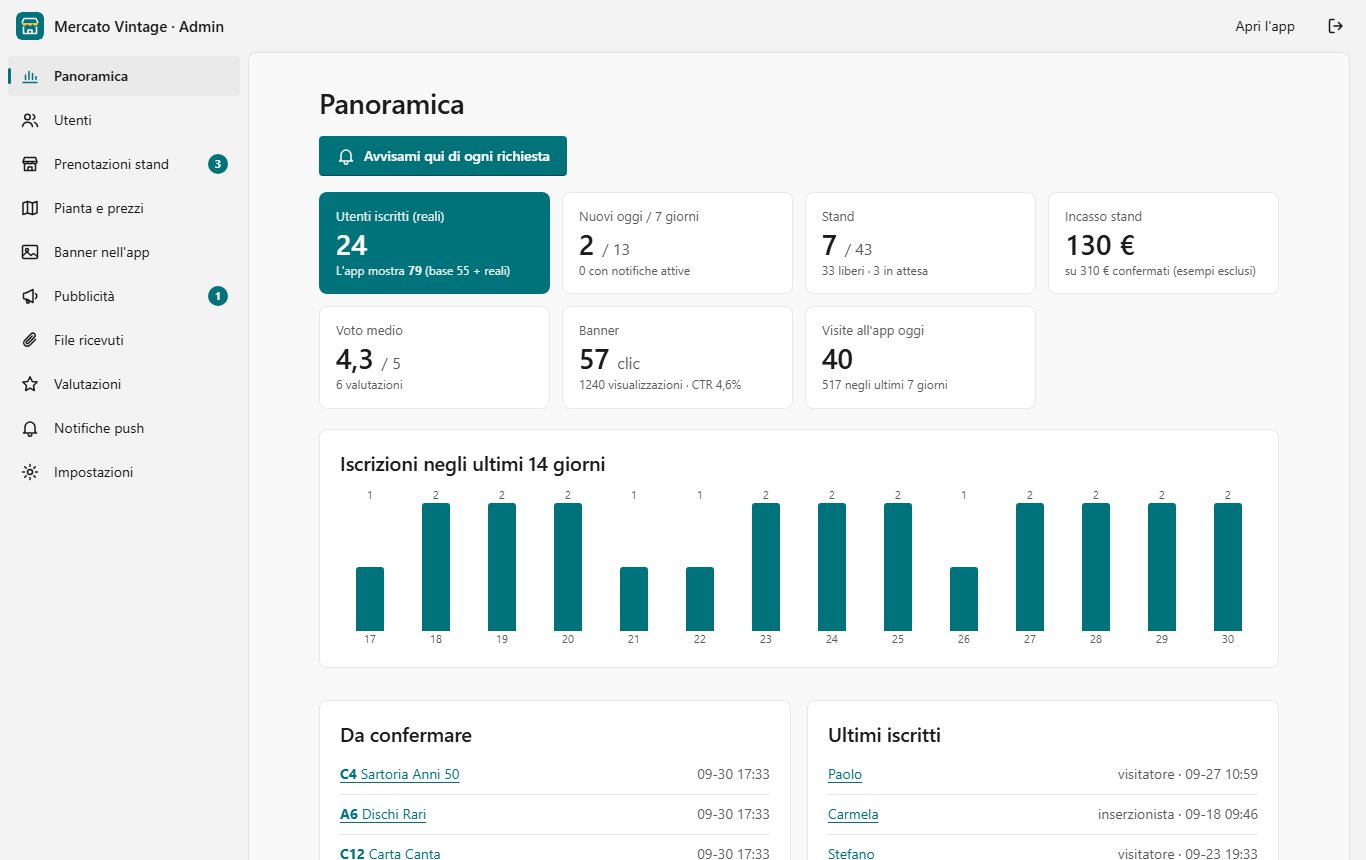The image size is (1366, 860).
Task: Click the Mercato Vintage storefront logo icon
Action: (x=30, y=26)
